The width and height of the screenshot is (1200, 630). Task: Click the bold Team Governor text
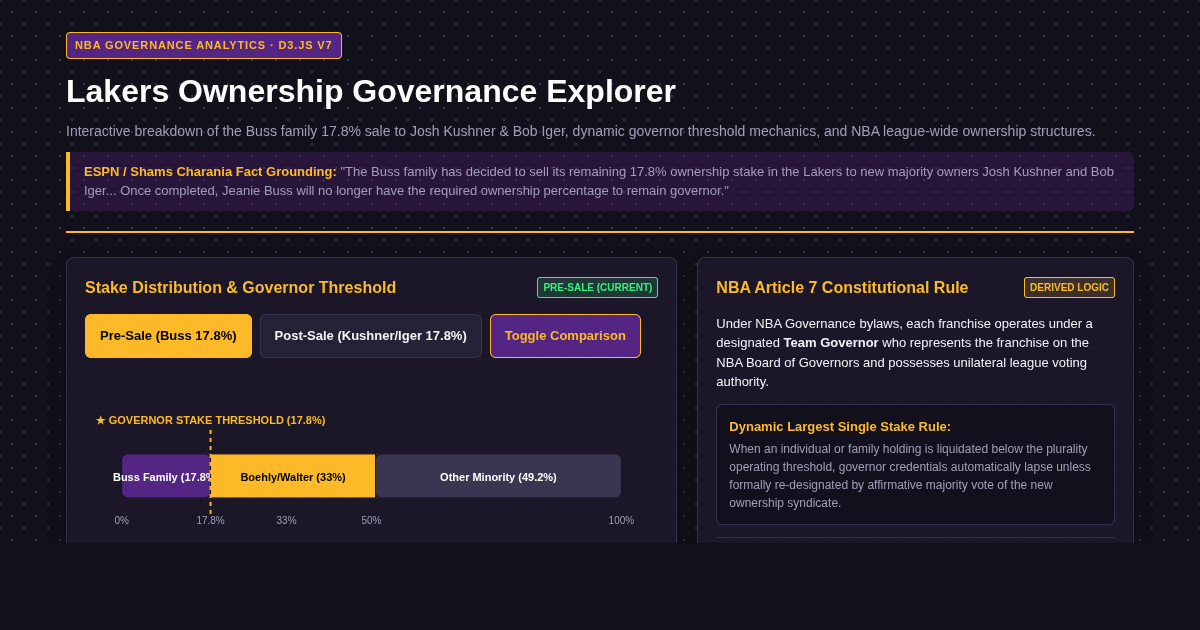click(x=831, y=343)
